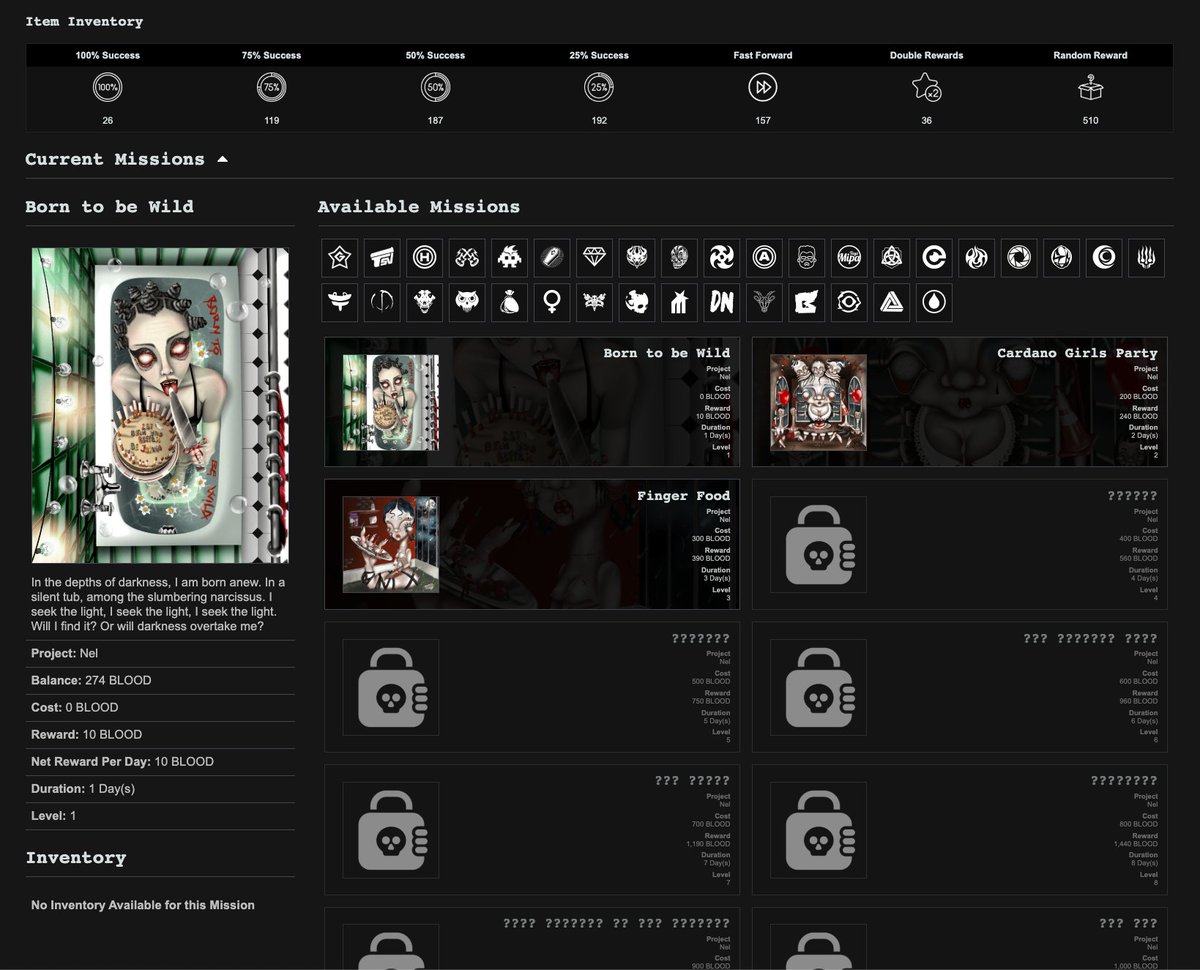
Task: Select the crescent moon project icon
Action: pyautogui.click(x=1104, y=258)
